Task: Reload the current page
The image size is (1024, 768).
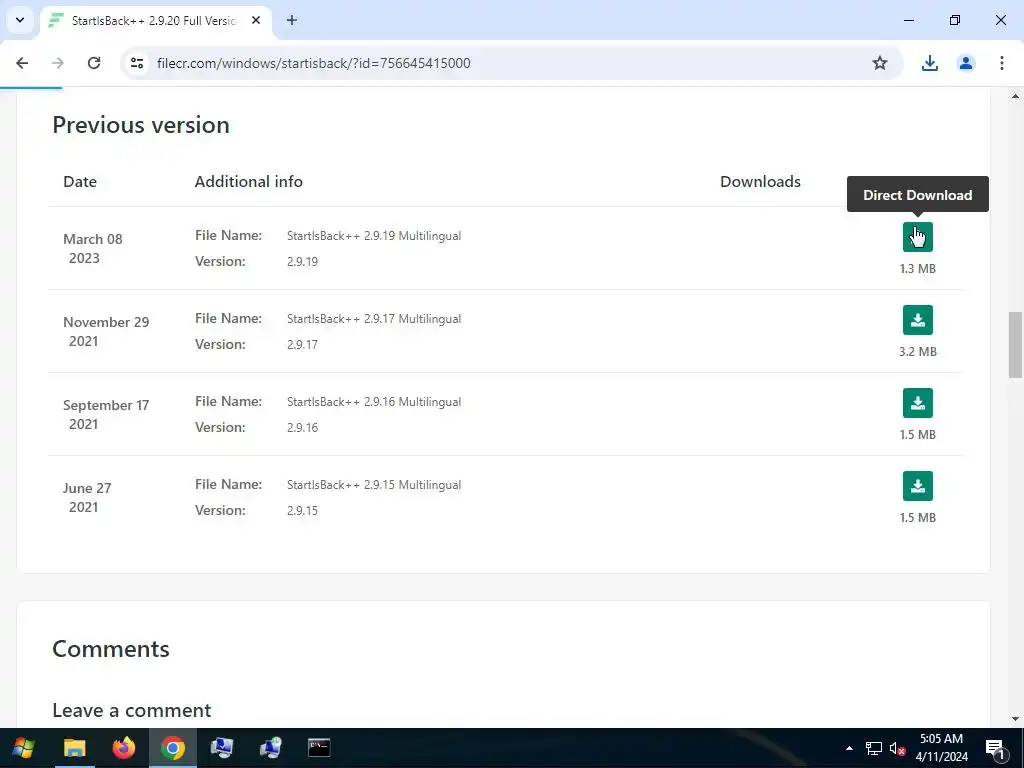Action: 94,63
